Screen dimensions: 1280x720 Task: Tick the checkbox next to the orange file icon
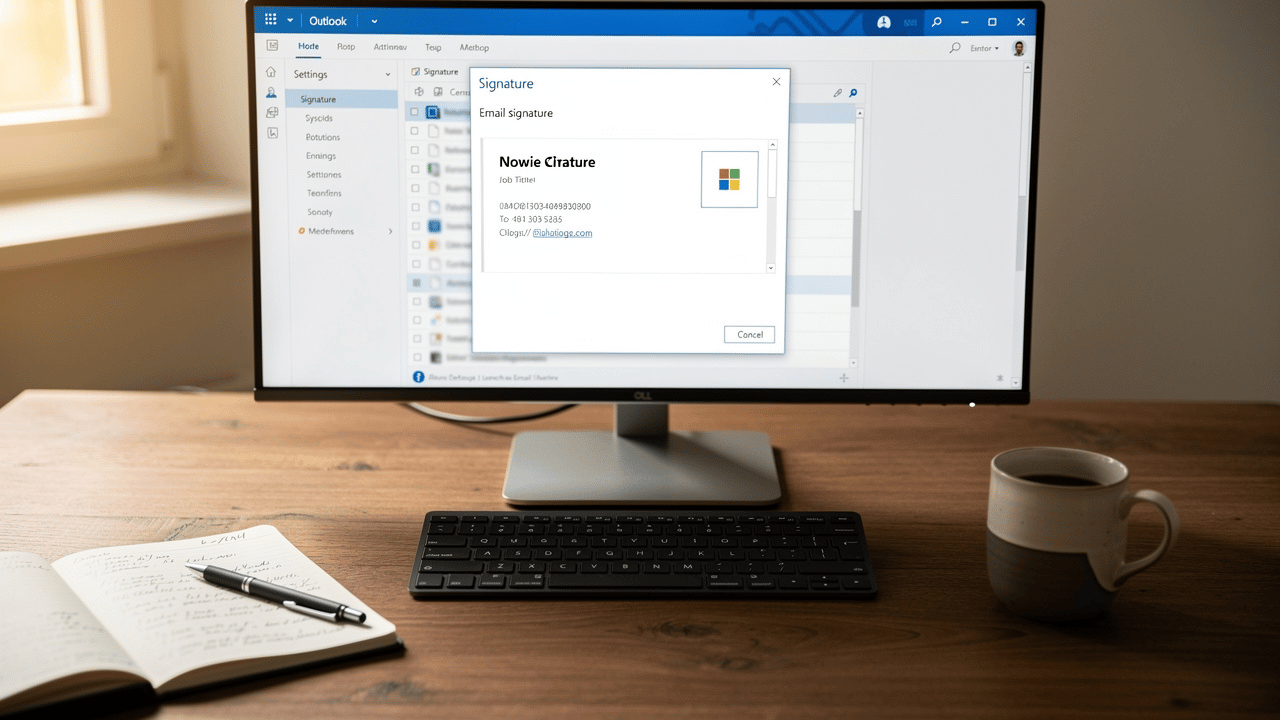415,245
